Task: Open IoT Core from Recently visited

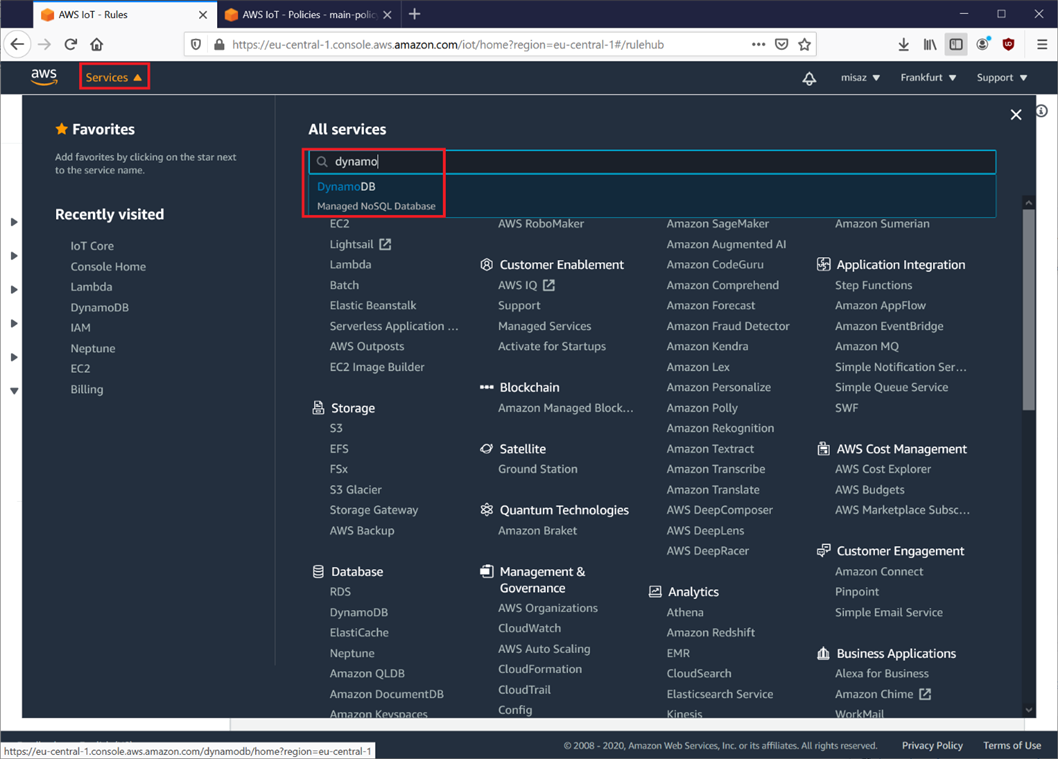Action: (92, 246)
